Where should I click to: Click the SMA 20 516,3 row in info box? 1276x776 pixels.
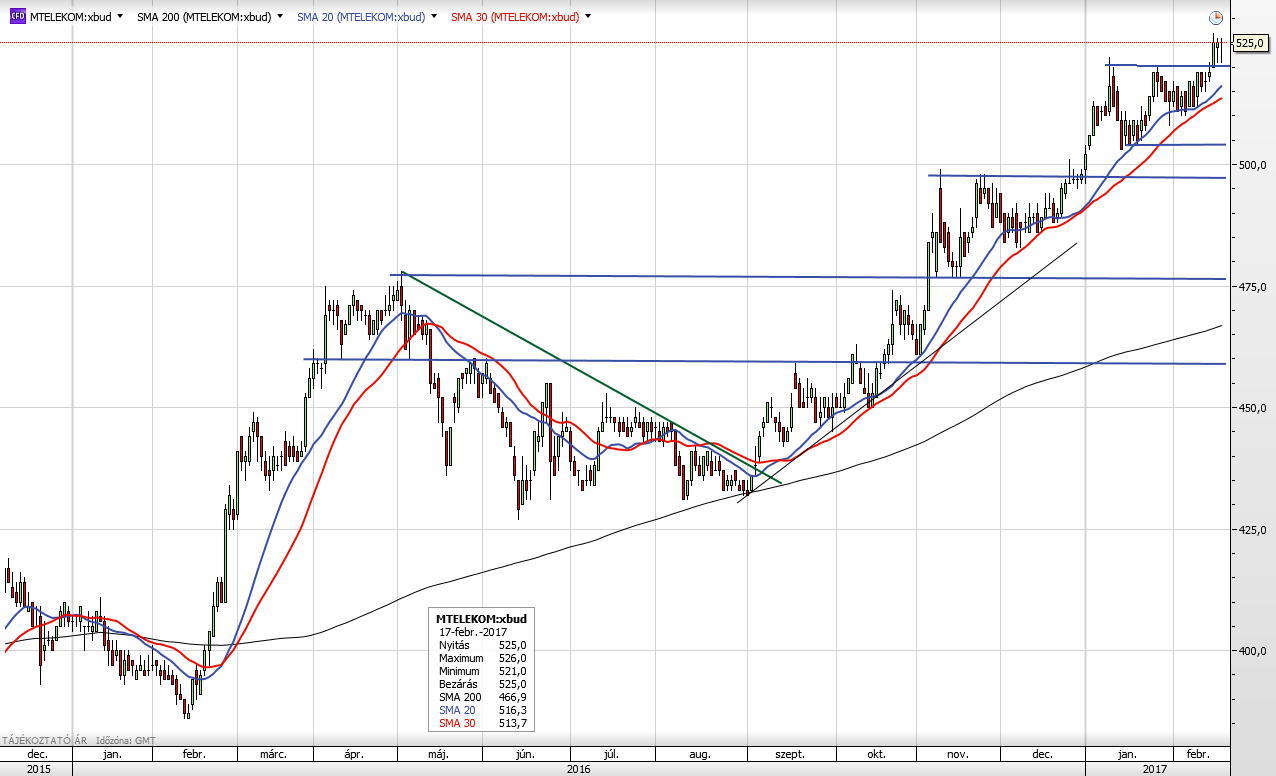481,710
